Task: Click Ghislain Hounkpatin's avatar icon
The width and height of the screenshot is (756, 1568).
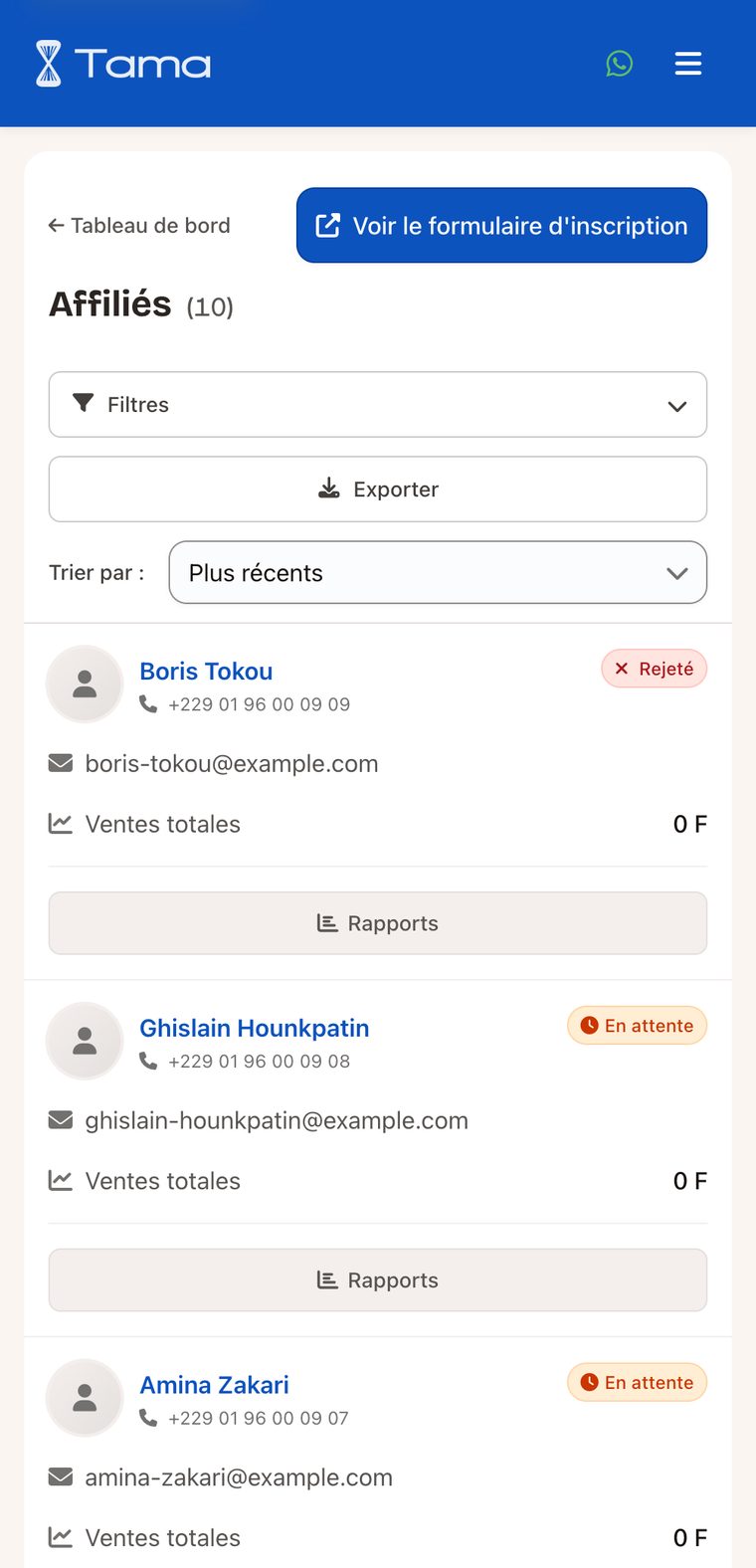Action: (x=85, y=1041)
